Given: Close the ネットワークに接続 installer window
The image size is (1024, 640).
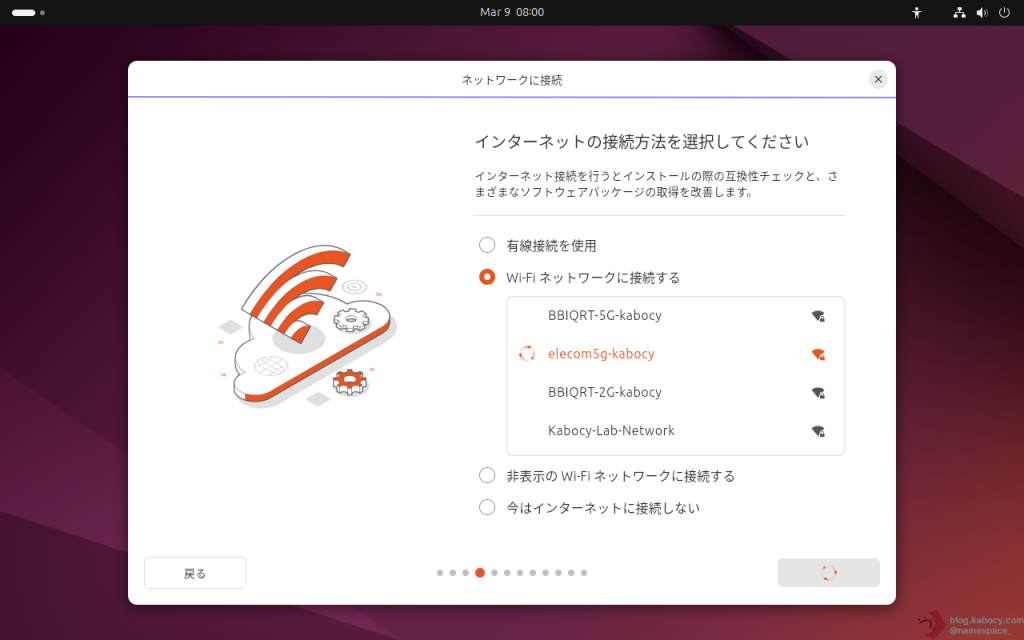Looking at the screenshot, I should [x=878, y=79].
